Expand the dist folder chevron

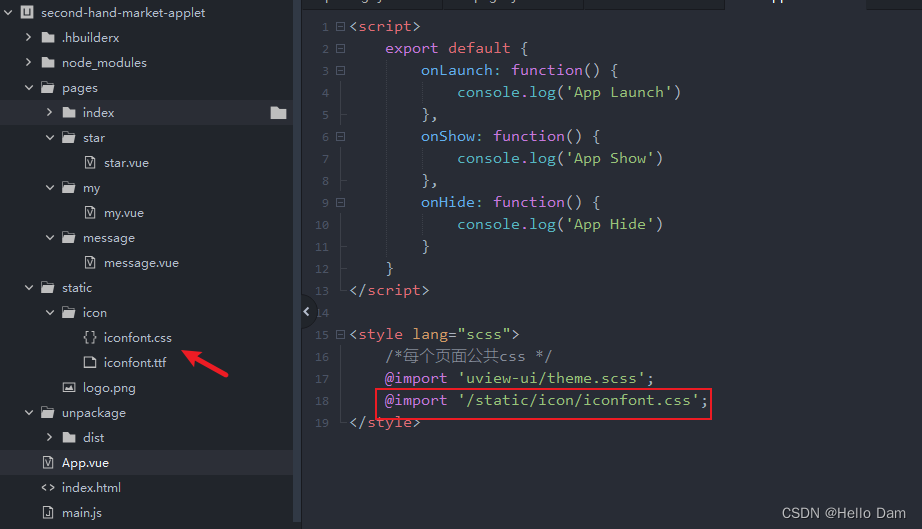(x=49, y=437)
